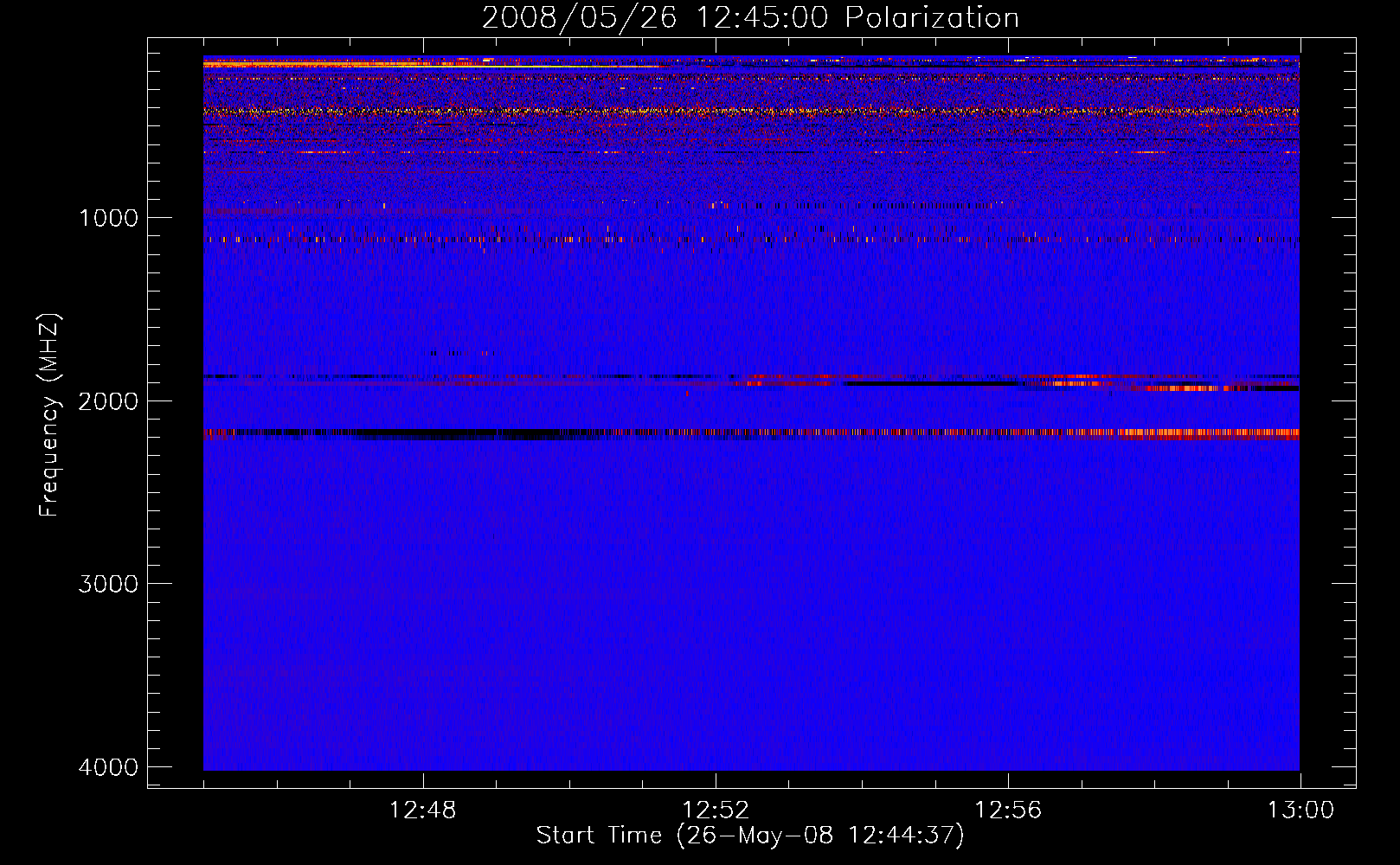Screen dimensions: 1400x865
Task: Click the plot title '2008/05/26 12:45:00 Polarization'
Action: point(750,18)
